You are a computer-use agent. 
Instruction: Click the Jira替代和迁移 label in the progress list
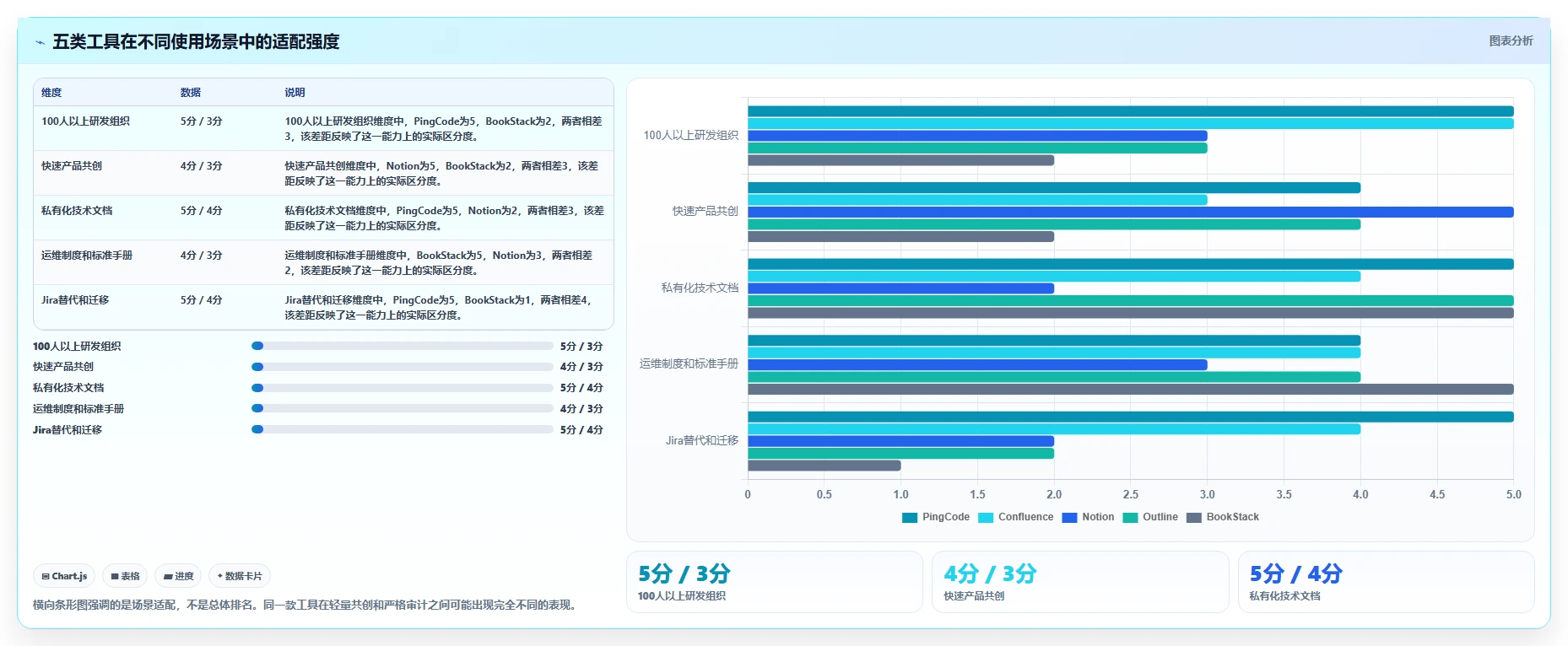click(x=68, y=430)
